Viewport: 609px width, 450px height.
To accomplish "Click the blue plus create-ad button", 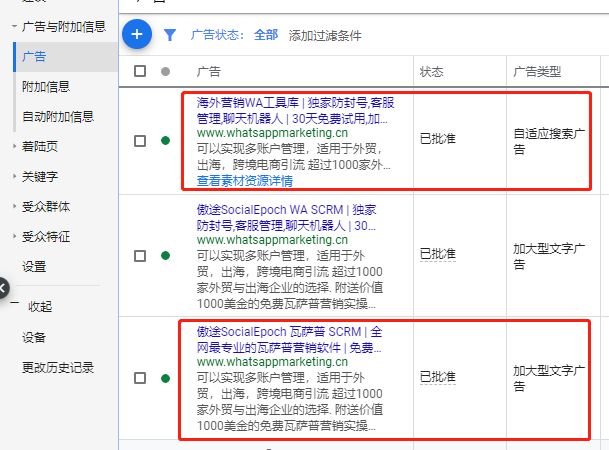I will click(x=137, y=34).
